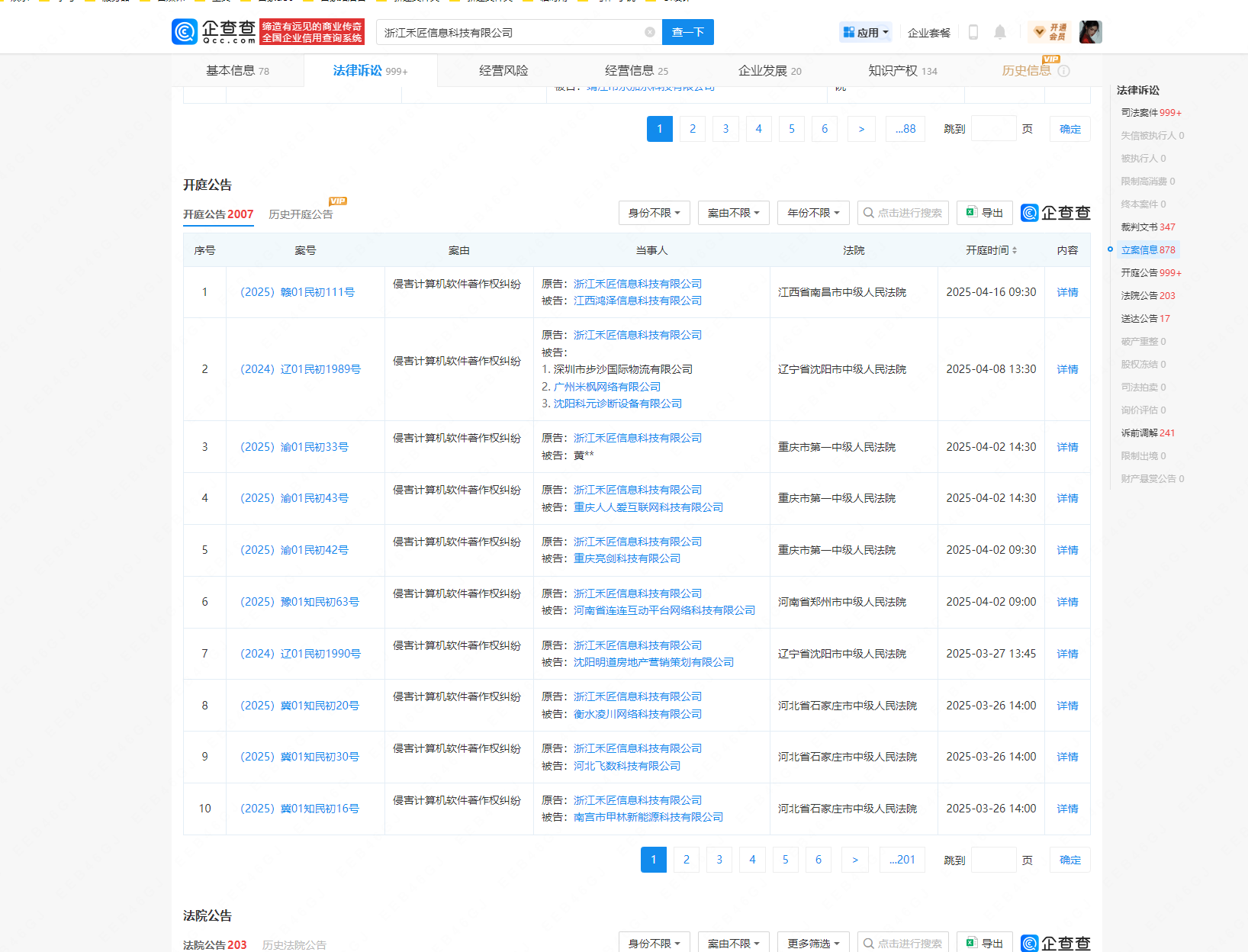
Task: Click the 查一下 search button
Action: point(688,32)
